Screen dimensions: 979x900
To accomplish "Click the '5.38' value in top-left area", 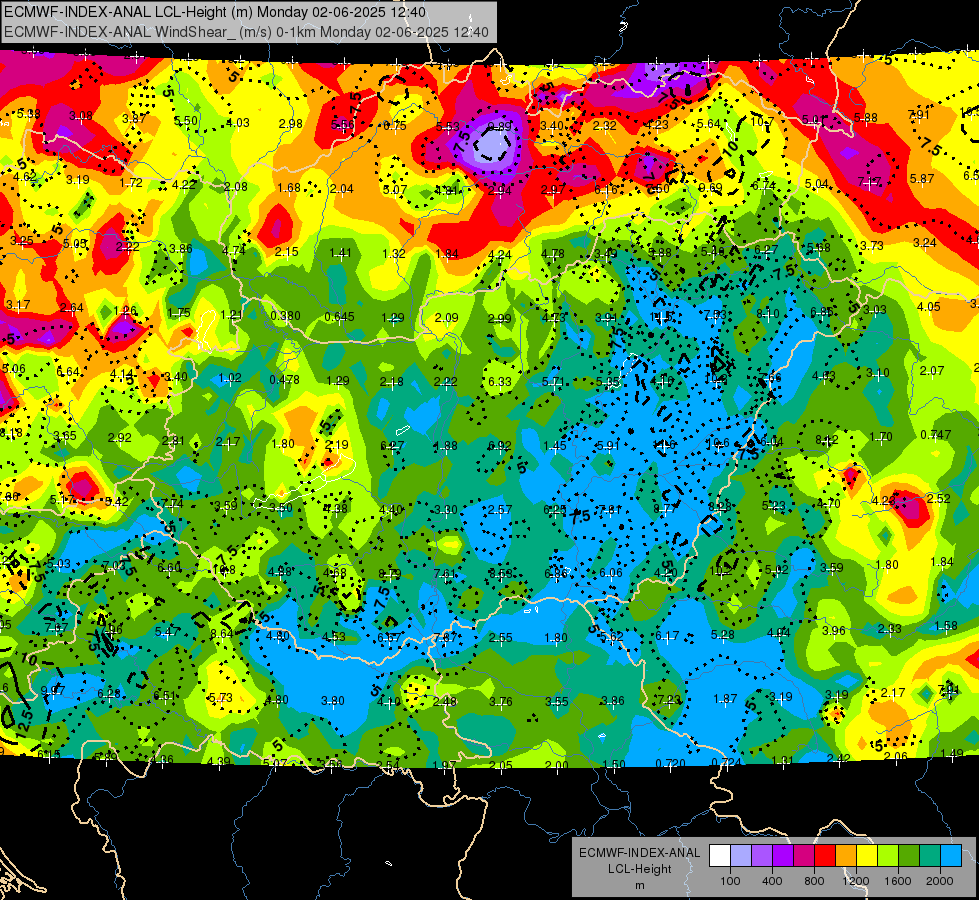I will coord(29,114).
